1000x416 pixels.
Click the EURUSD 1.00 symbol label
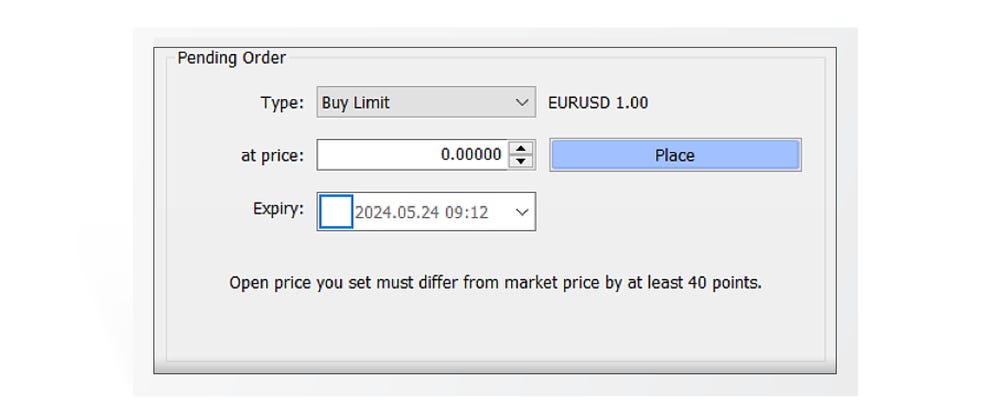tap(598, 103)
